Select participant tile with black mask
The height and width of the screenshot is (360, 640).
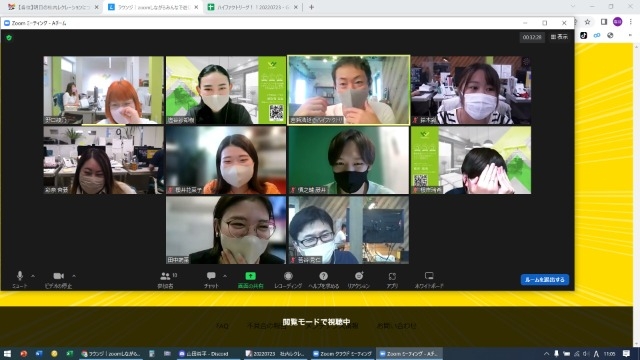point(349,160)
